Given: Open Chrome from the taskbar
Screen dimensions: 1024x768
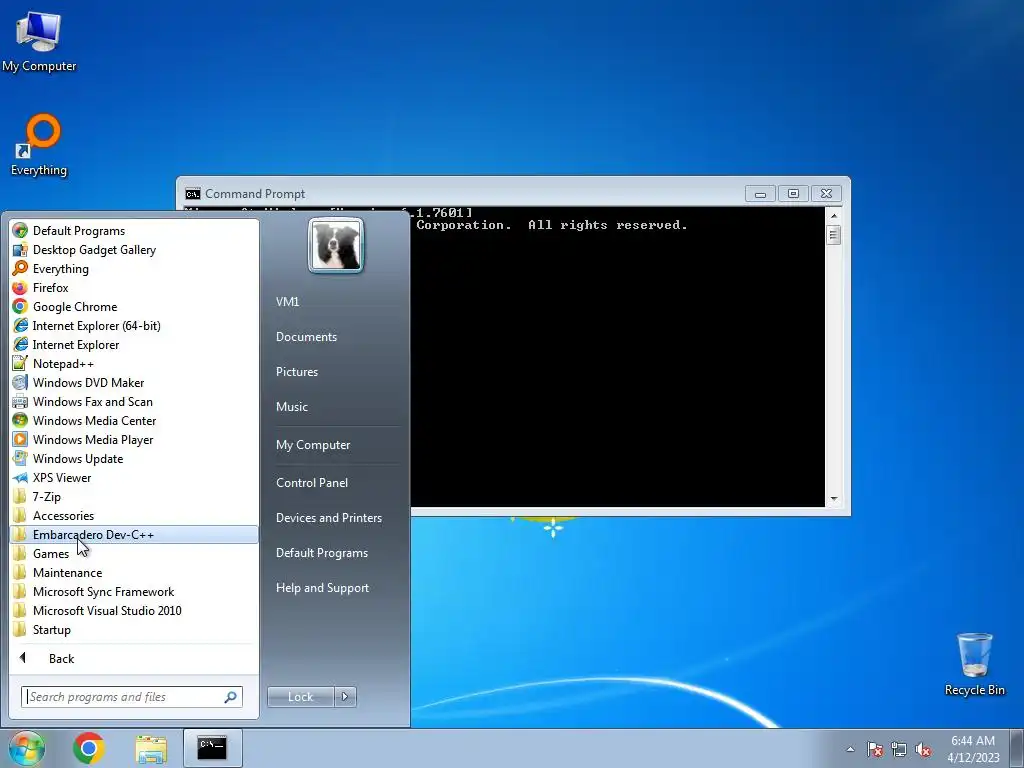Looking at the screenshot, I should [89, 748].
